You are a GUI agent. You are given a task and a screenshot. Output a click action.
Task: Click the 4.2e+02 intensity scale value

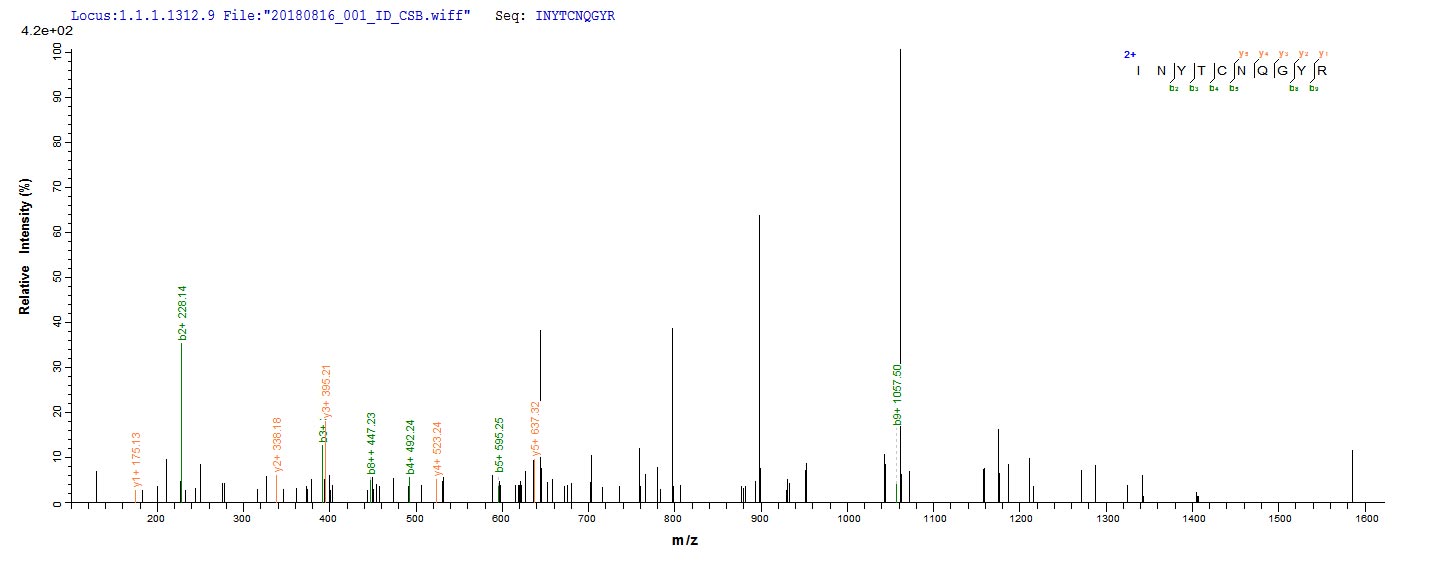[x=42, y=32]
